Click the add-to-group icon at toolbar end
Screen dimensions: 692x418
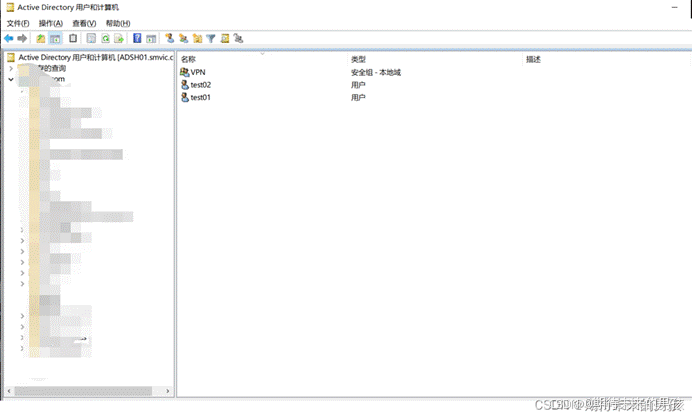[238, 38]
